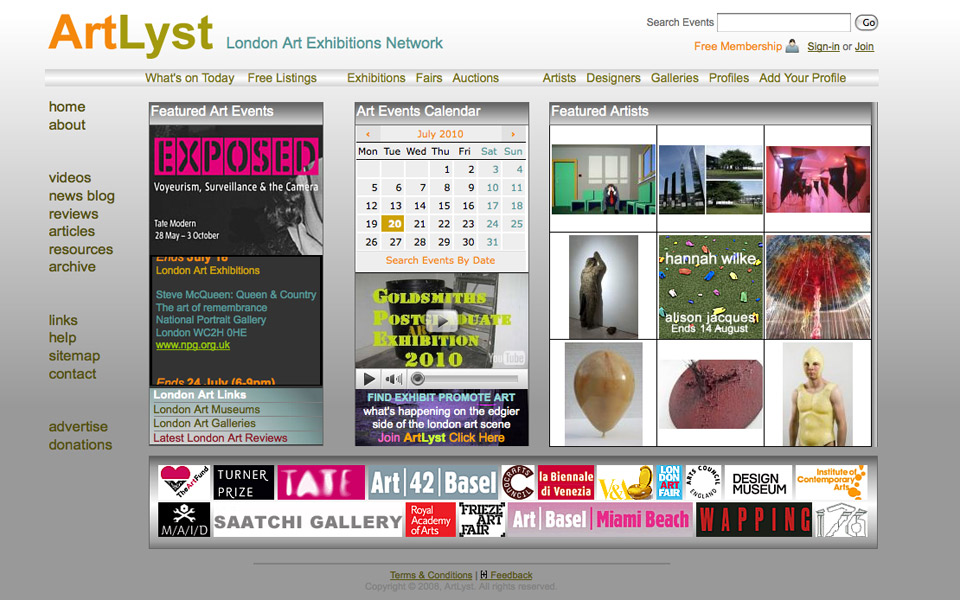960x600 pixels.
Task: Open Royal Academy of Arts logo
Action: (x=430, y=520)
